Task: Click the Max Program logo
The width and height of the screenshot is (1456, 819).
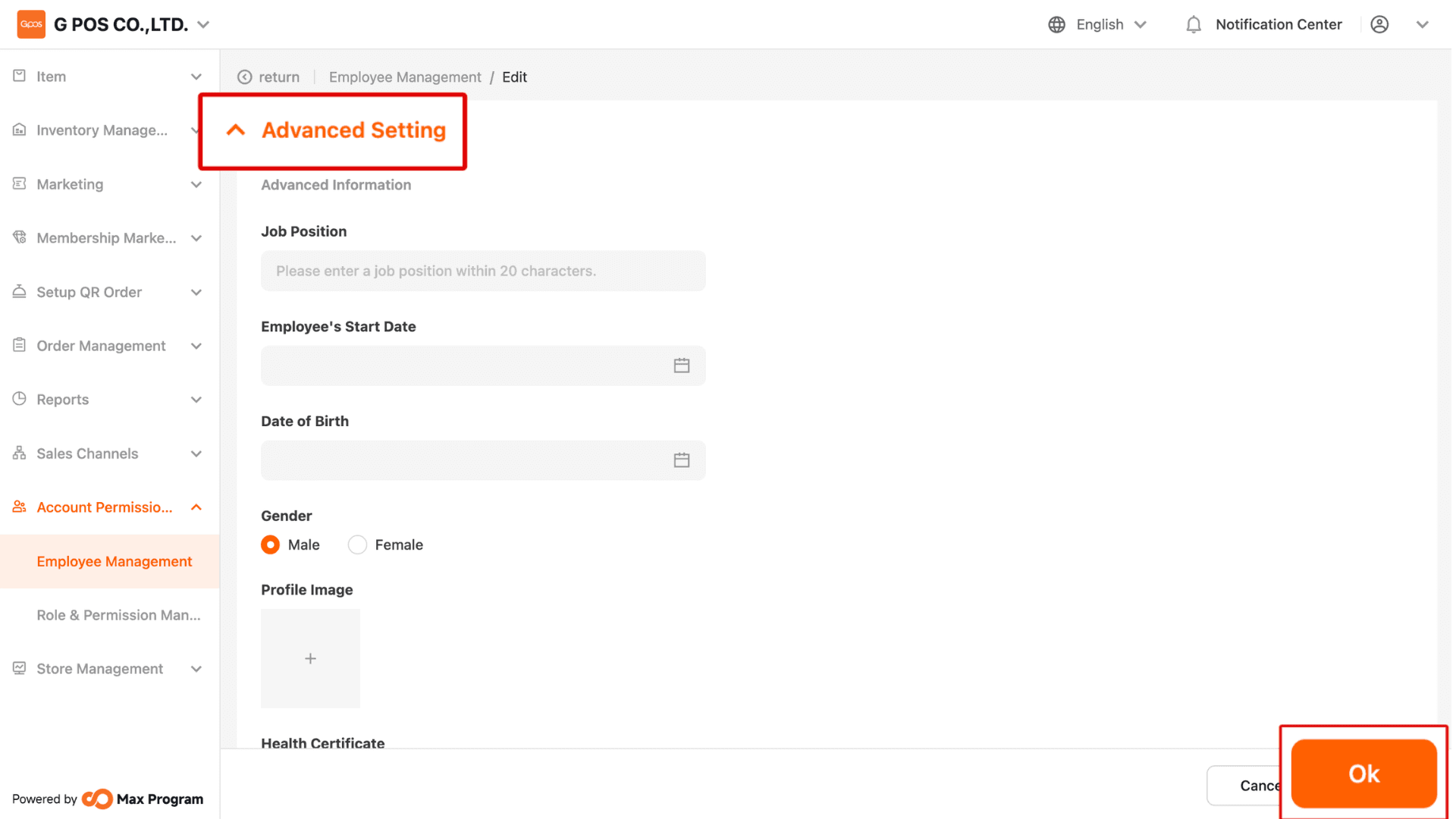Action: [143, 800]
